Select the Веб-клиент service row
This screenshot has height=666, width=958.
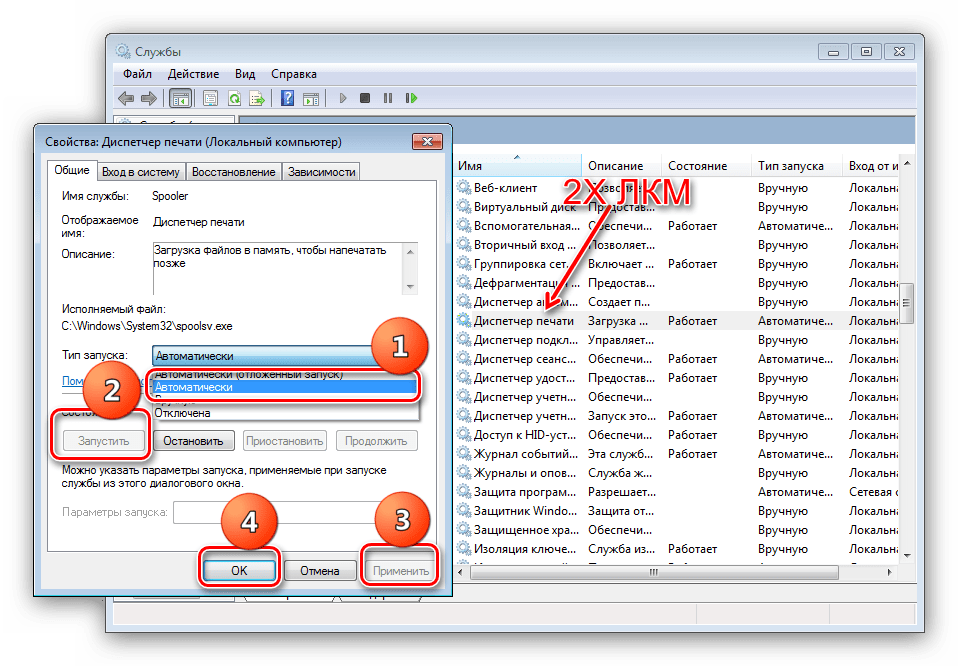505,188
